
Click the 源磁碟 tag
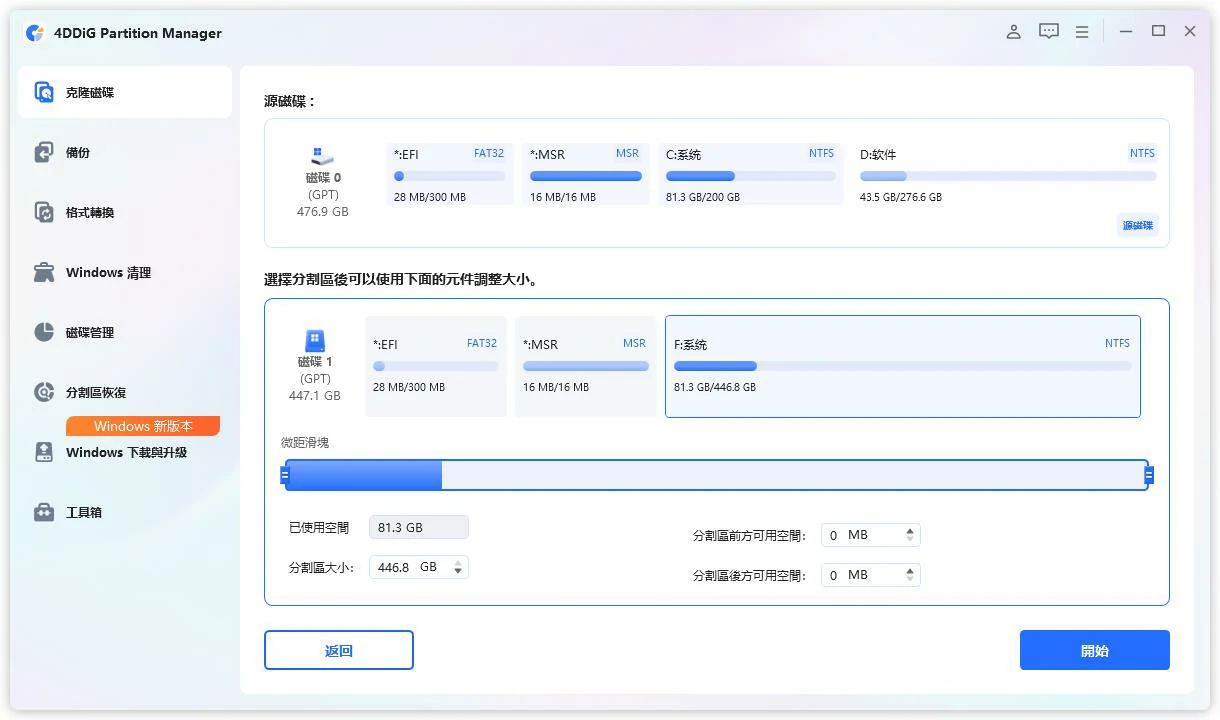point(1138,225)
